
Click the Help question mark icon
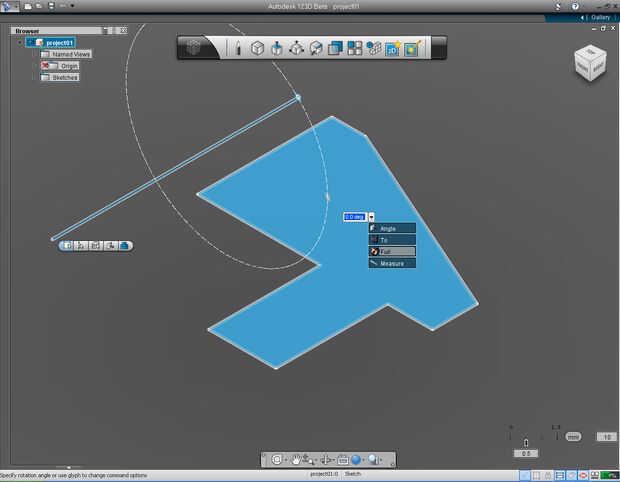575,6
